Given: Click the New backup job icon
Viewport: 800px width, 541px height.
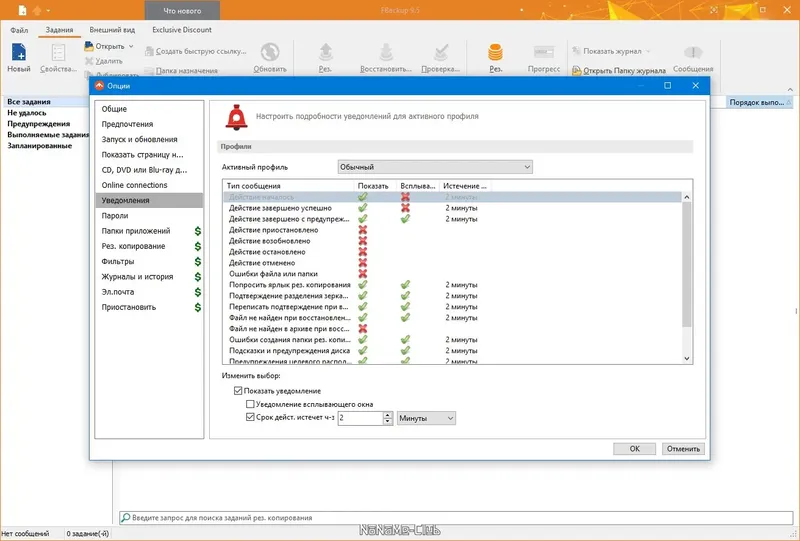Looking at the screenshot, I should (19, 53).
